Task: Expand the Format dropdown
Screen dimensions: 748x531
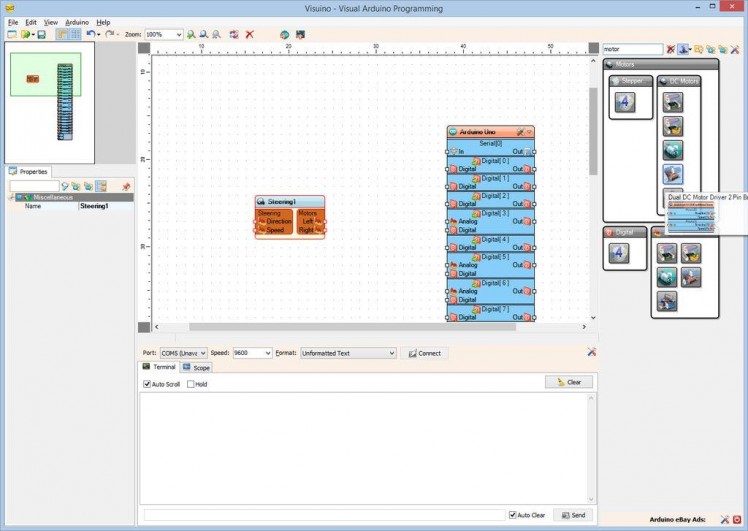Action: [x=391, y=353]
